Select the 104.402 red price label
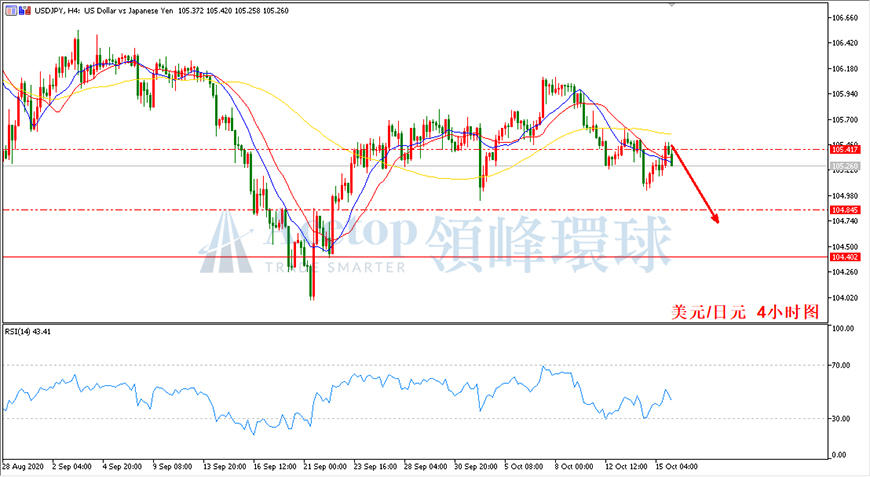This screenshot has width=870, height=477. (845, 257)
